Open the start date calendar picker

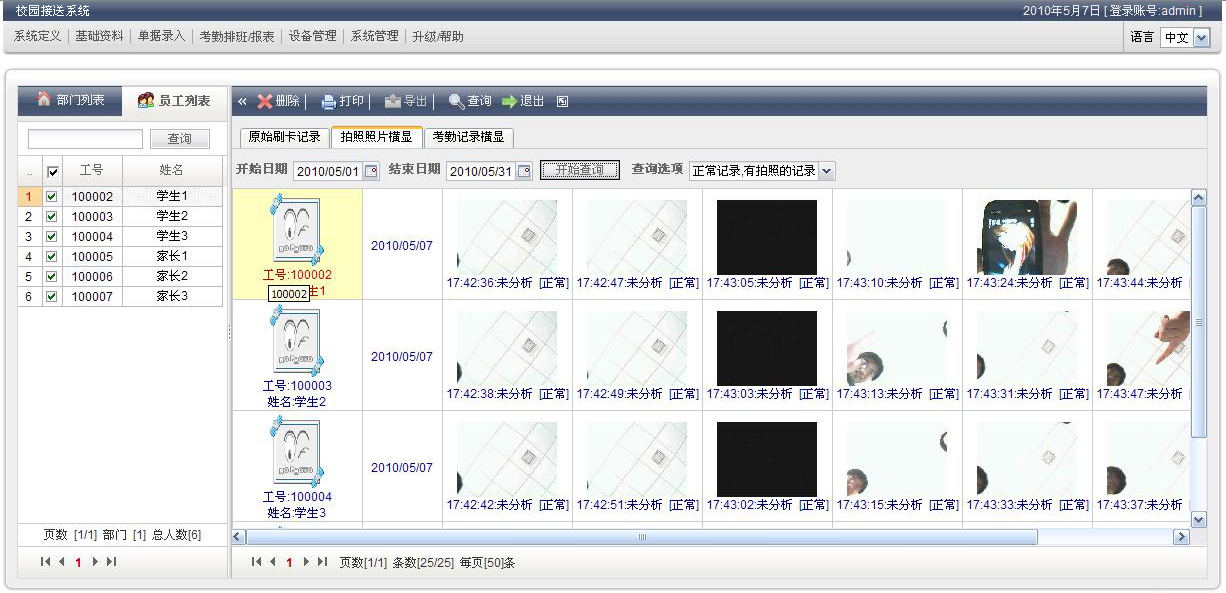click(371, 171)
